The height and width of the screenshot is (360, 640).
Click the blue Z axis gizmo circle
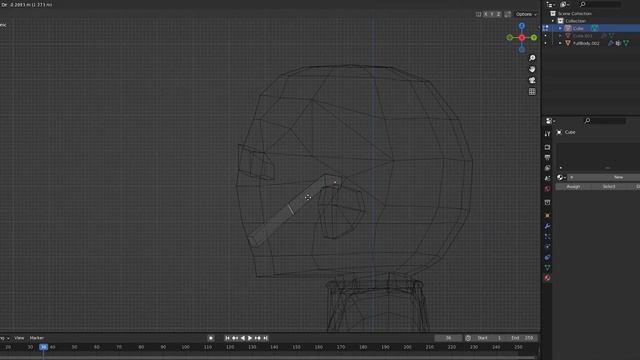click(x=522, y=26)
